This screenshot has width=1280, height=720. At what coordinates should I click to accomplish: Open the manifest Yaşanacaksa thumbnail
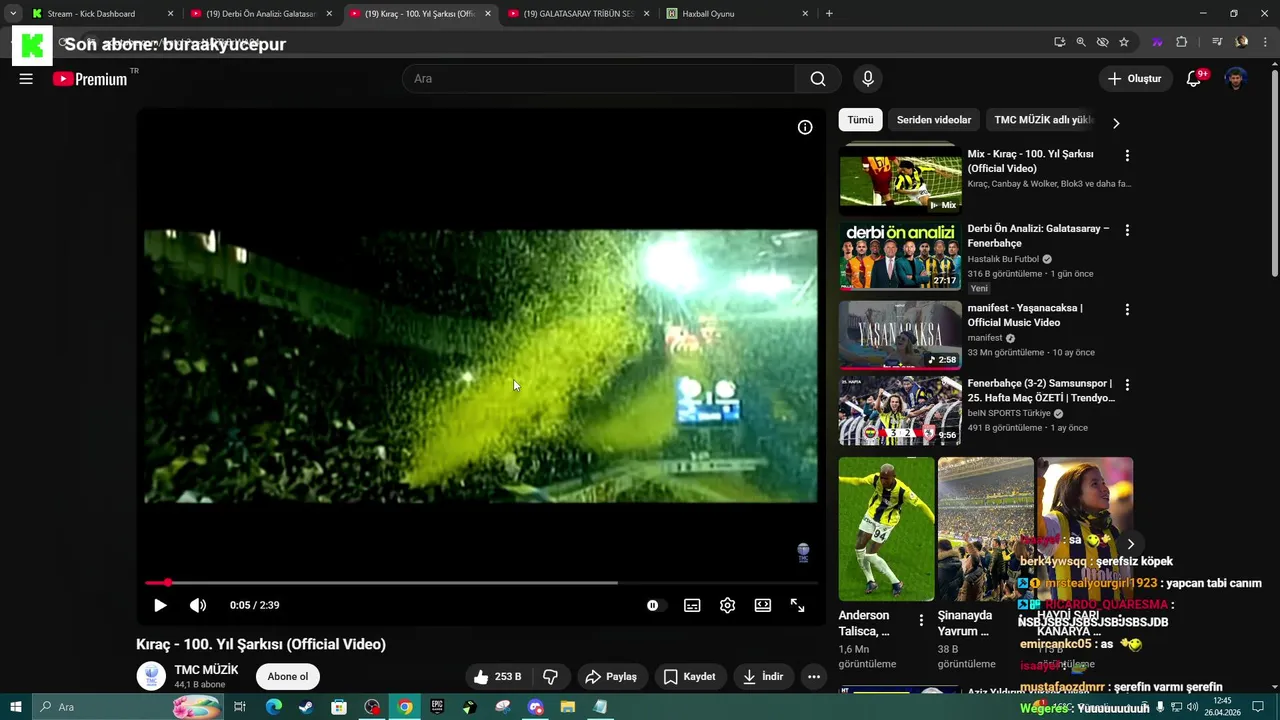[x=900, y=335]
